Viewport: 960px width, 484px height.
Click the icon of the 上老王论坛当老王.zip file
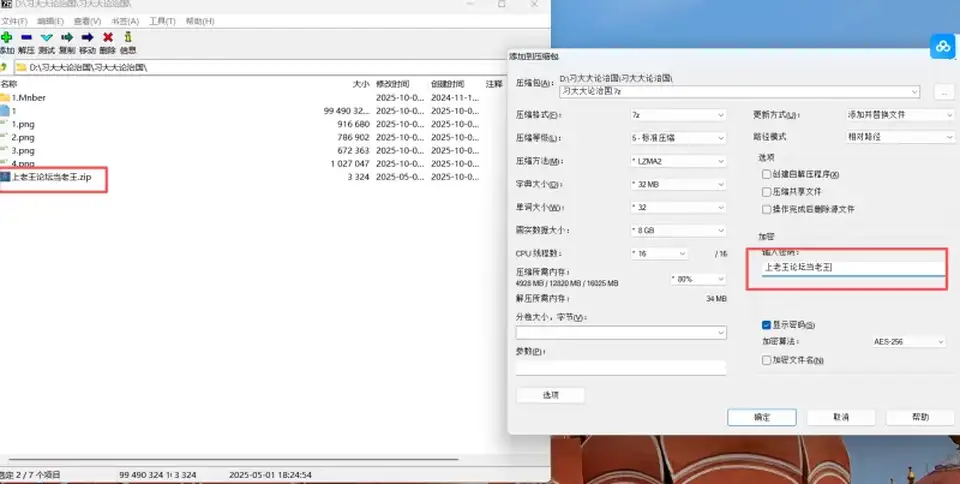pyautogui.click(x=5, y=177)
